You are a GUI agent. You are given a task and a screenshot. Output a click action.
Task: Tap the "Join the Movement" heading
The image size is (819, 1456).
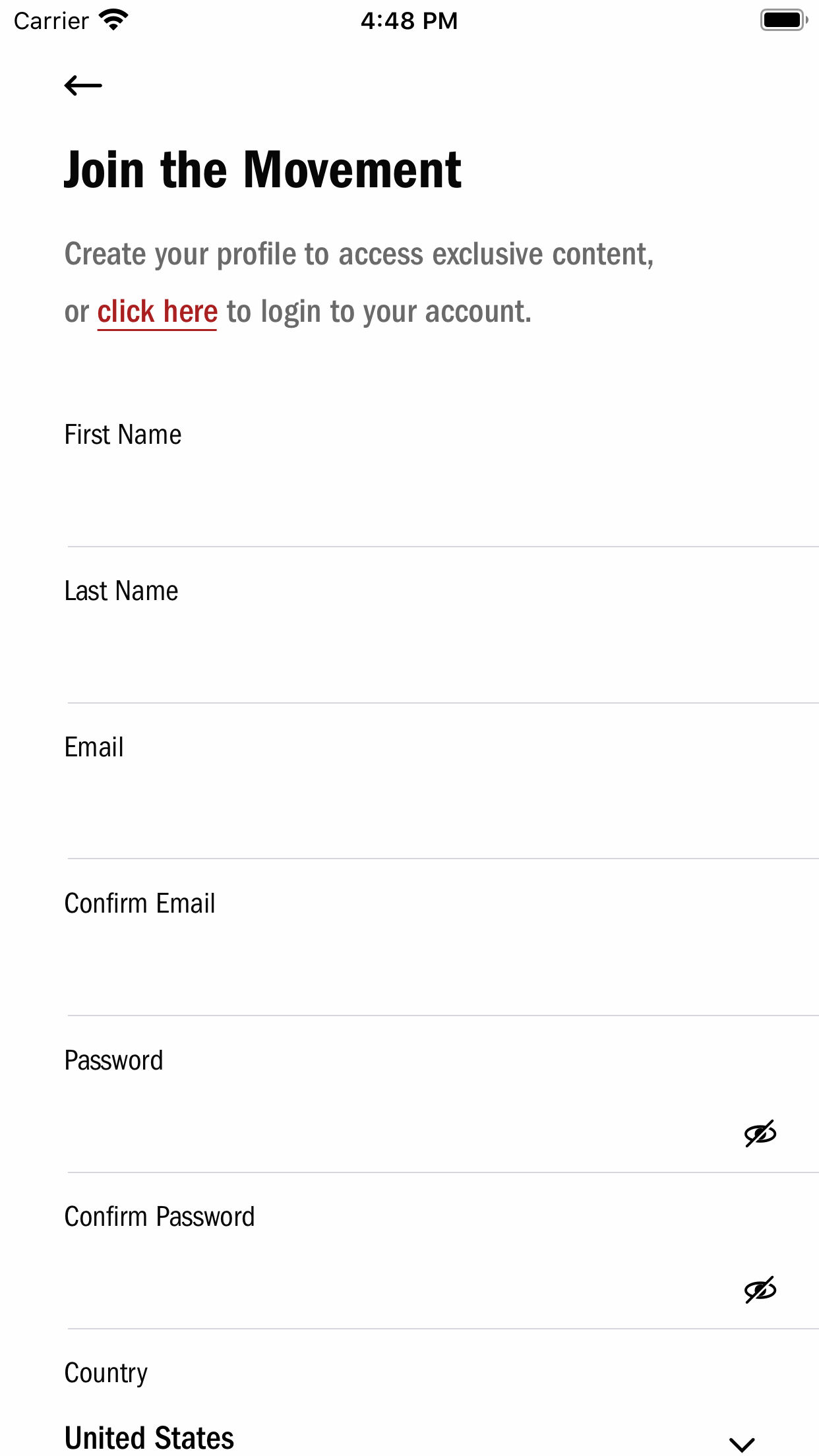click(262, 170)
